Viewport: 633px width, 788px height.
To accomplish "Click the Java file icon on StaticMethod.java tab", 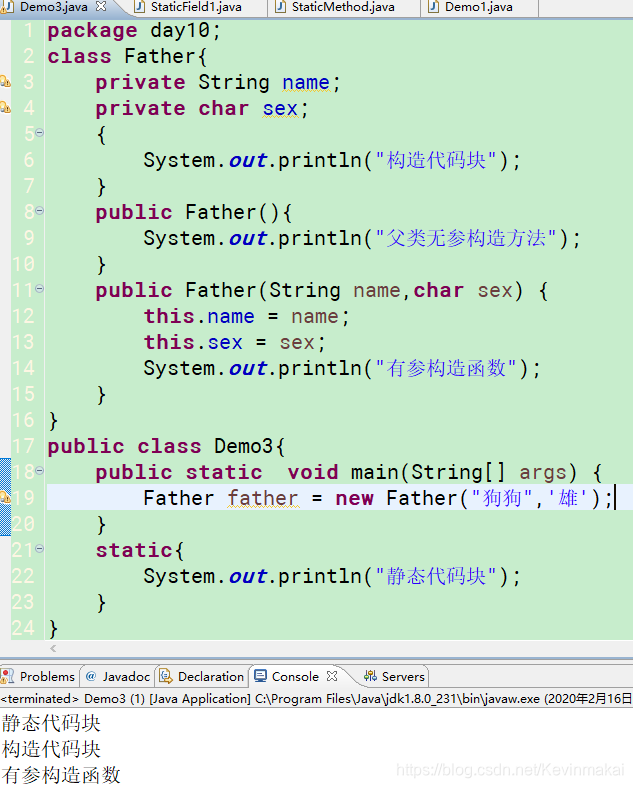I will (x=281, y=7).
